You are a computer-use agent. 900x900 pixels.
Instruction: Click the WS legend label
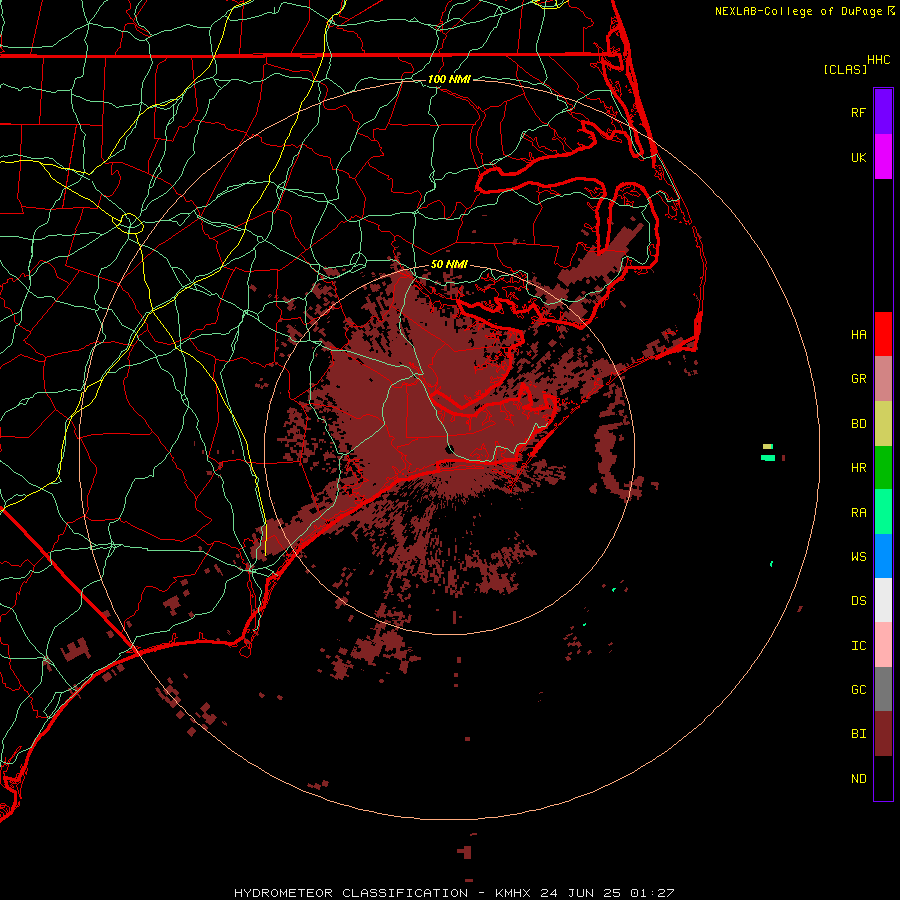(858, 556)
